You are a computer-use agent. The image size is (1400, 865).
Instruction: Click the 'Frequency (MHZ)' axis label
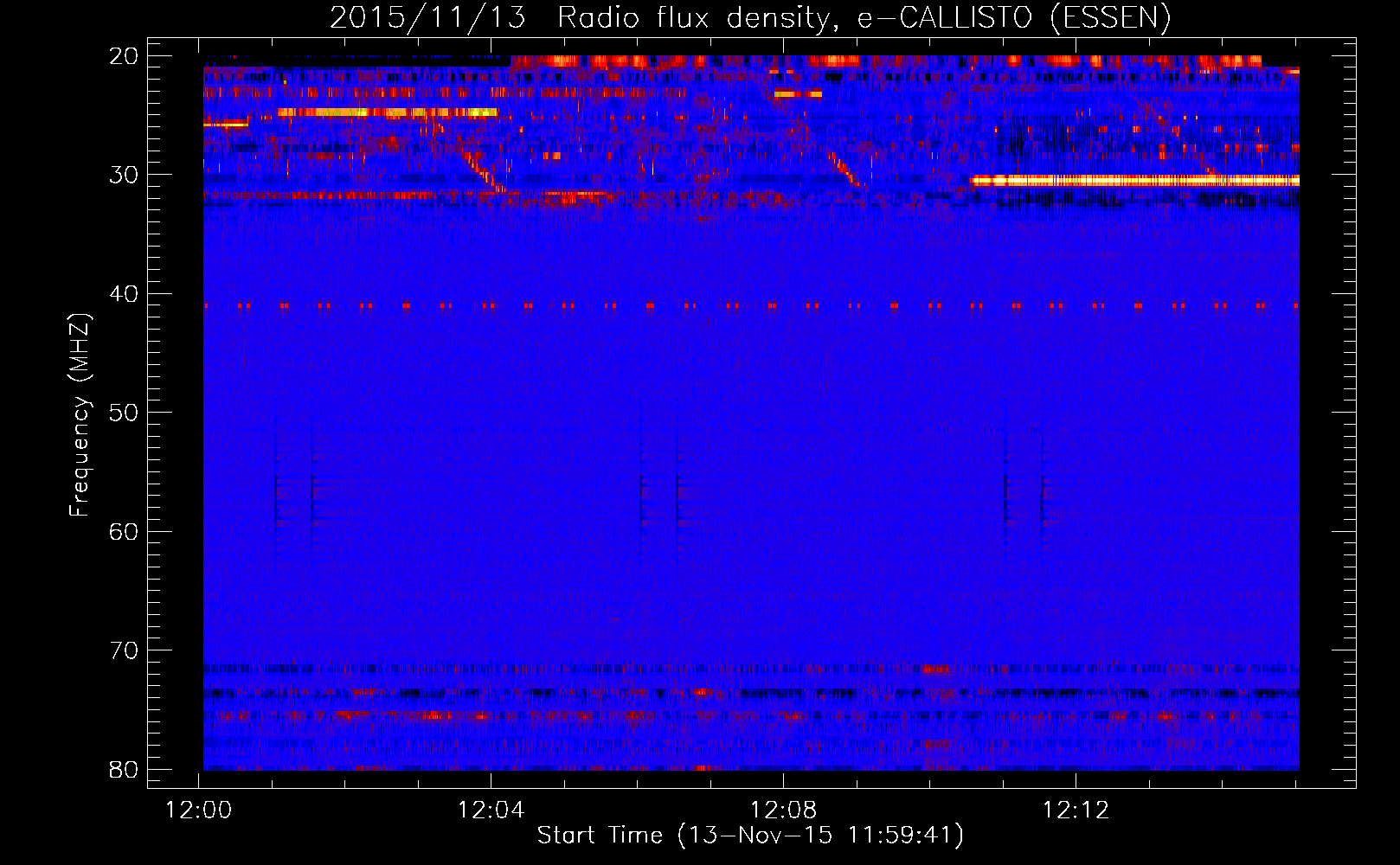coord(80,415)
